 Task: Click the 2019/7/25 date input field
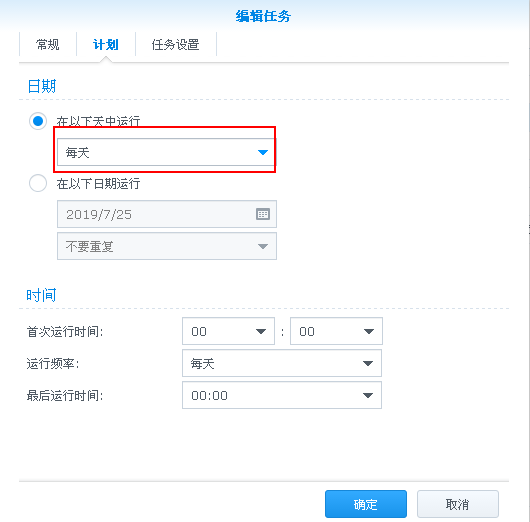click(167, 214)
